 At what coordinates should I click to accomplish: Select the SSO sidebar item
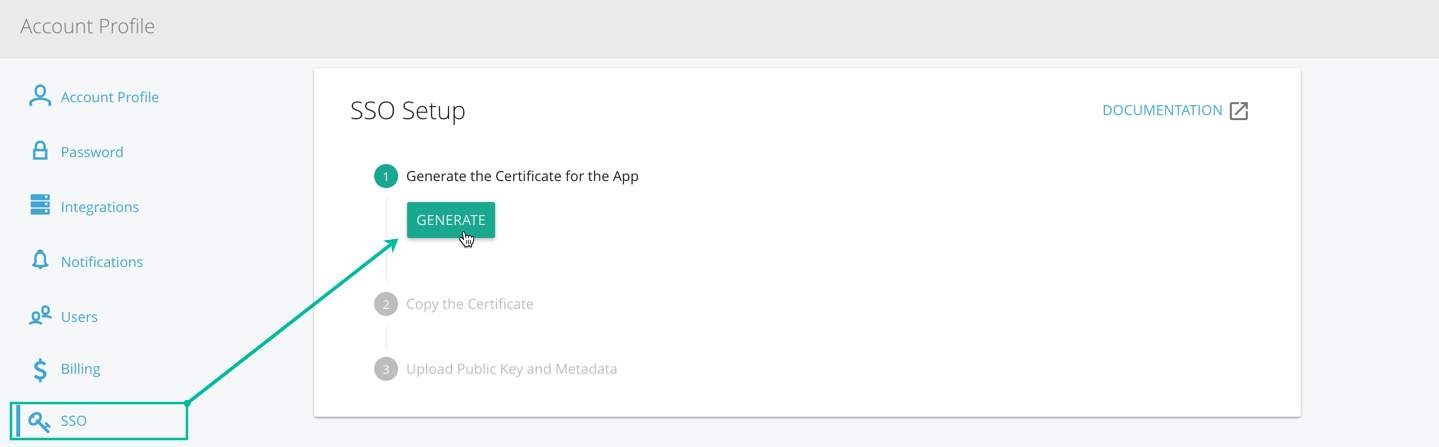(x=99, y=421)
